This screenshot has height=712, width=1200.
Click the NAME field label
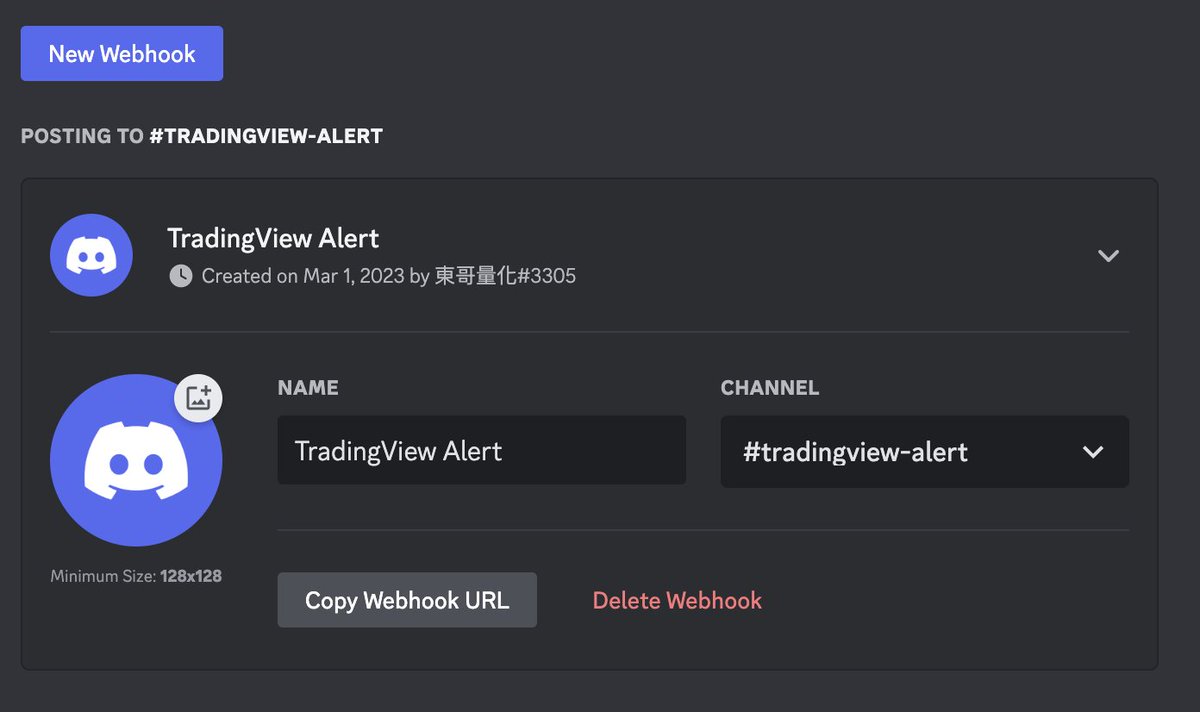coord(308,388)
